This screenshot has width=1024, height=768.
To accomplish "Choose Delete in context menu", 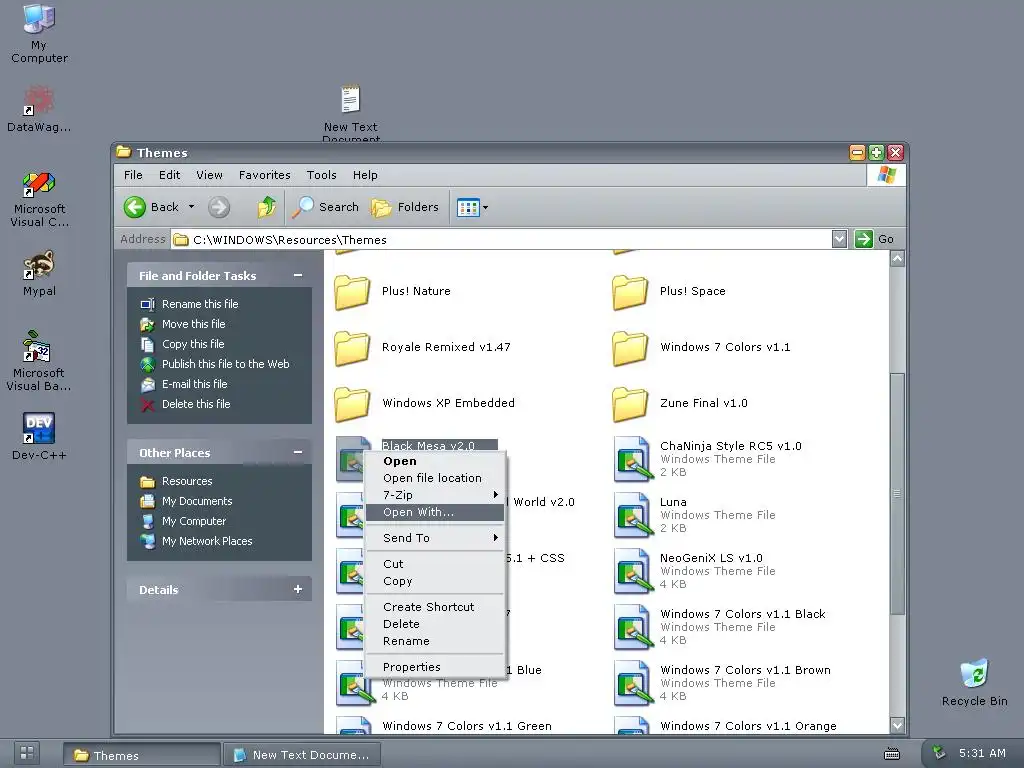I will pos(435,624).
